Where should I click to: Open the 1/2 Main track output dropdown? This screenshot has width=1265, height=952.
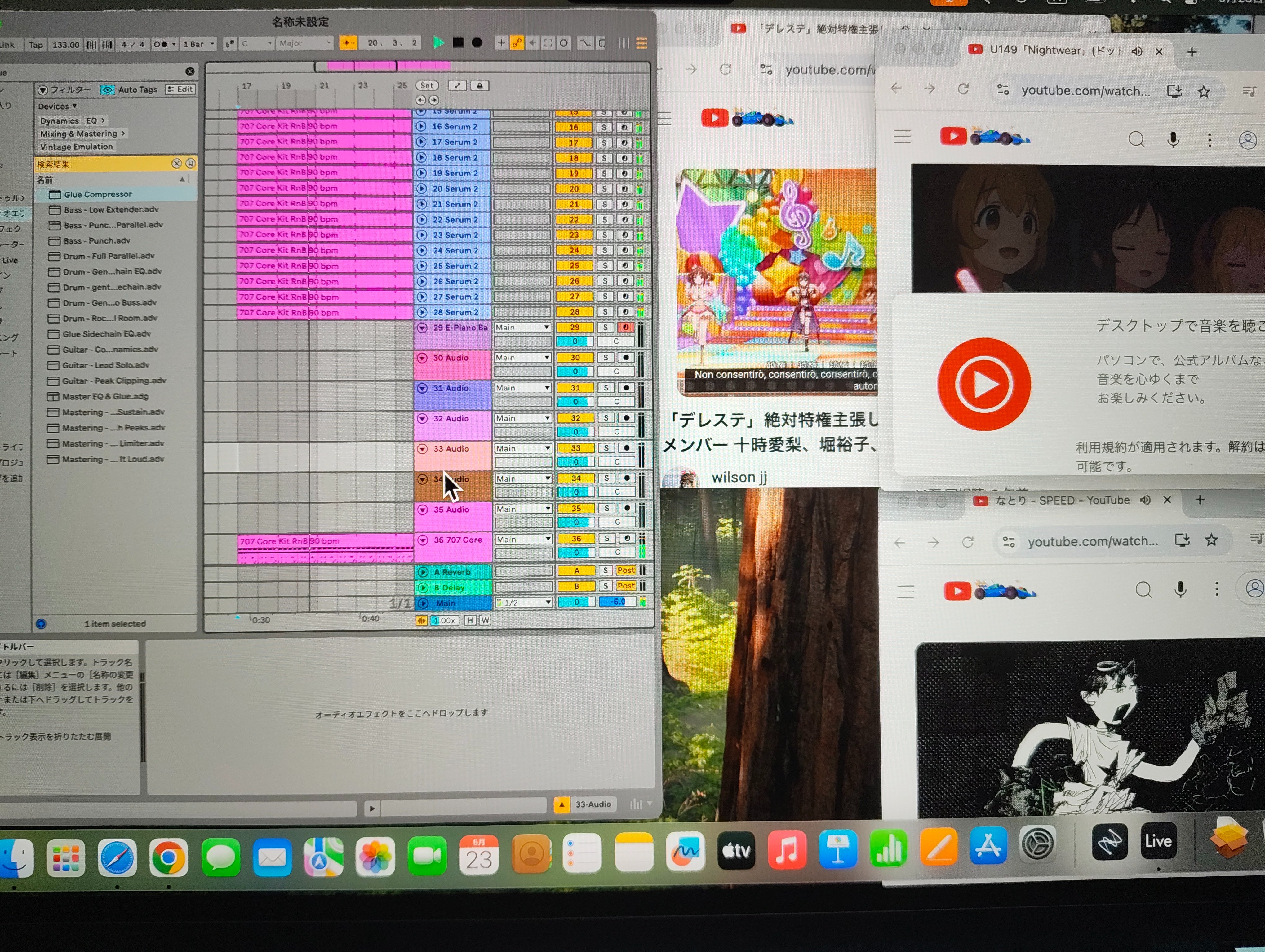(x=523, y=602)
